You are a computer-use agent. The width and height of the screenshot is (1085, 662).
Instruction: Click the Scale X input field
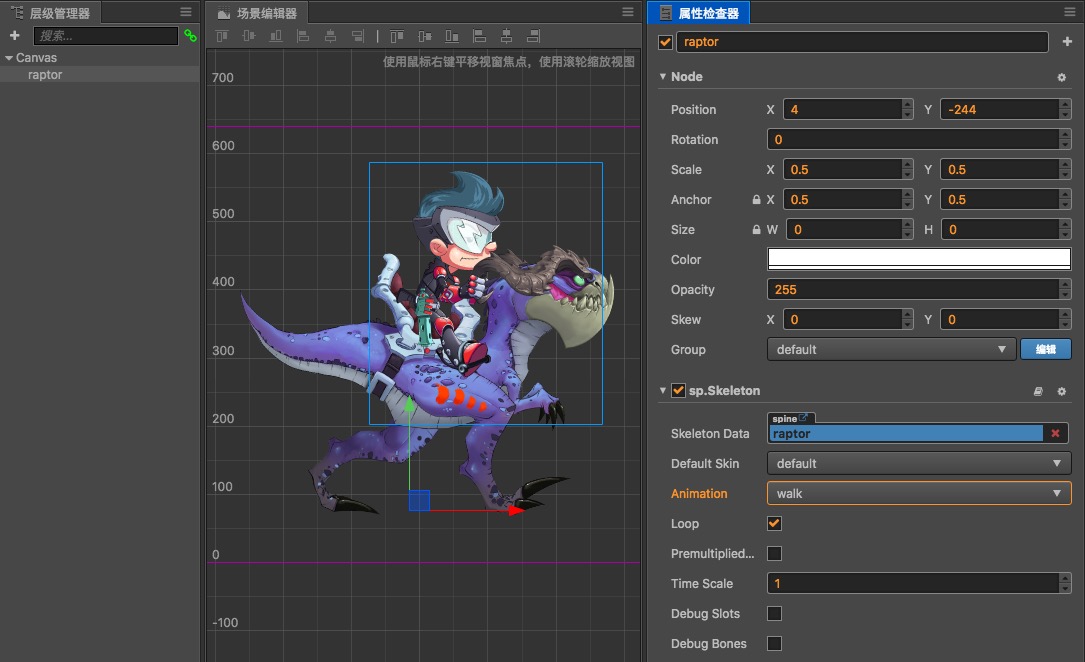843,169
